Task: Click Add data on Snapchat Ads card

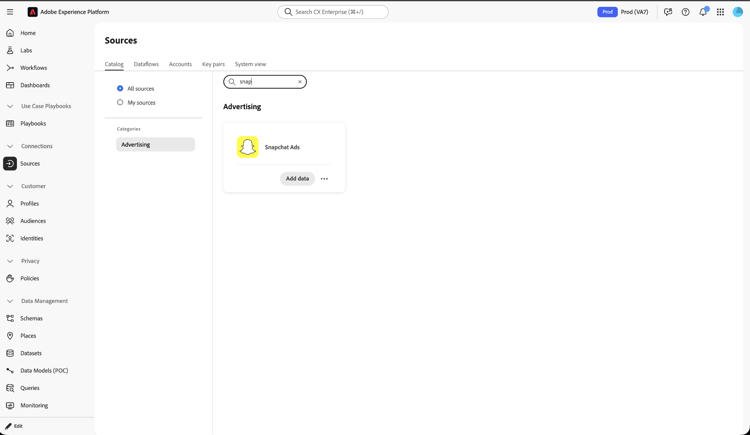Action: [x=297, y=178]
